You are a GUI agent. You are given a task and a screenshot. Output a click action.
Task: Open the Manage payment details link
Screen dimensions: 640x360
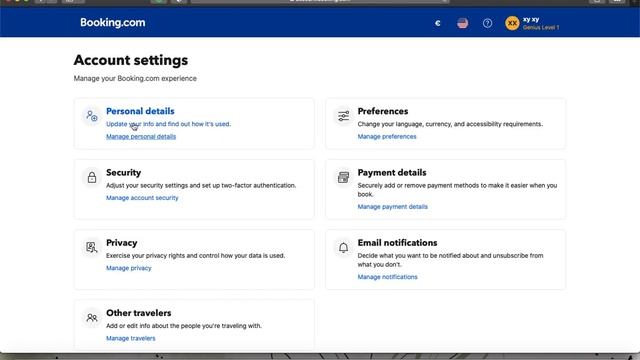pyautogui.click(x=393, y=207)
